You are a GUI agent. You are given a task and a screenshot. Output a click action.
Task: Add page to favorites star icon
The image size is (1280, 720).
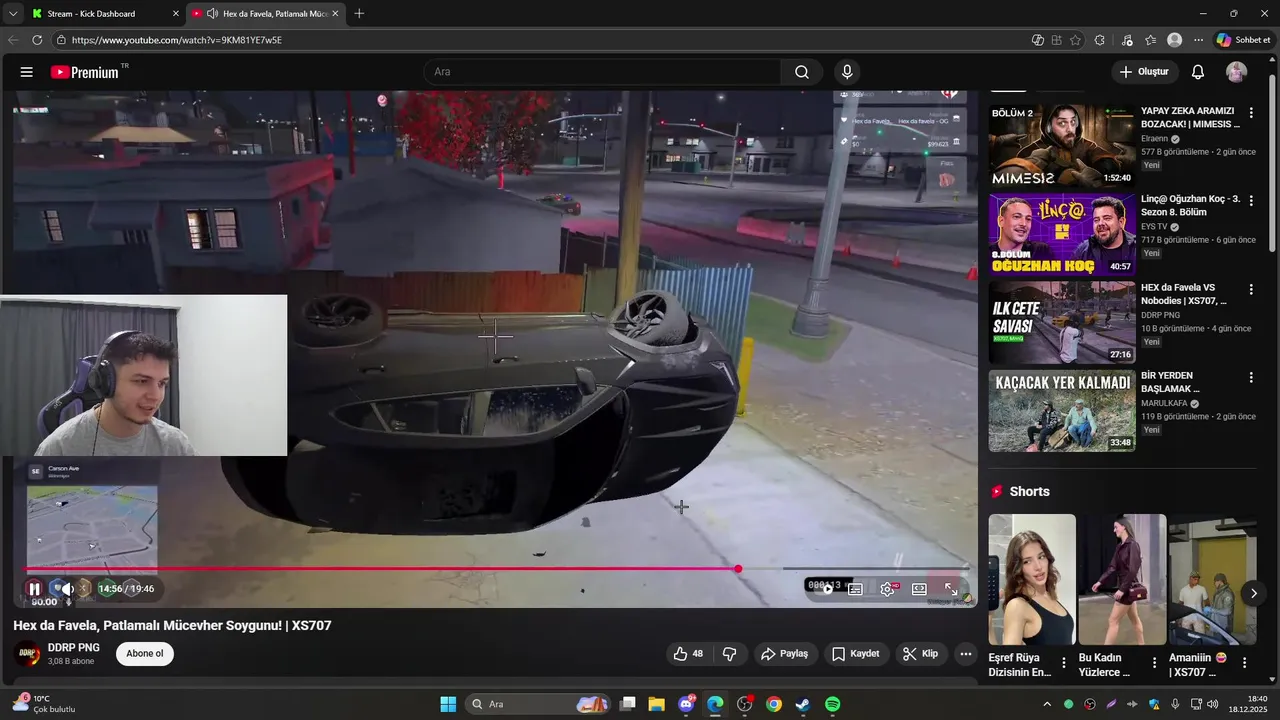pos(1075,40)
